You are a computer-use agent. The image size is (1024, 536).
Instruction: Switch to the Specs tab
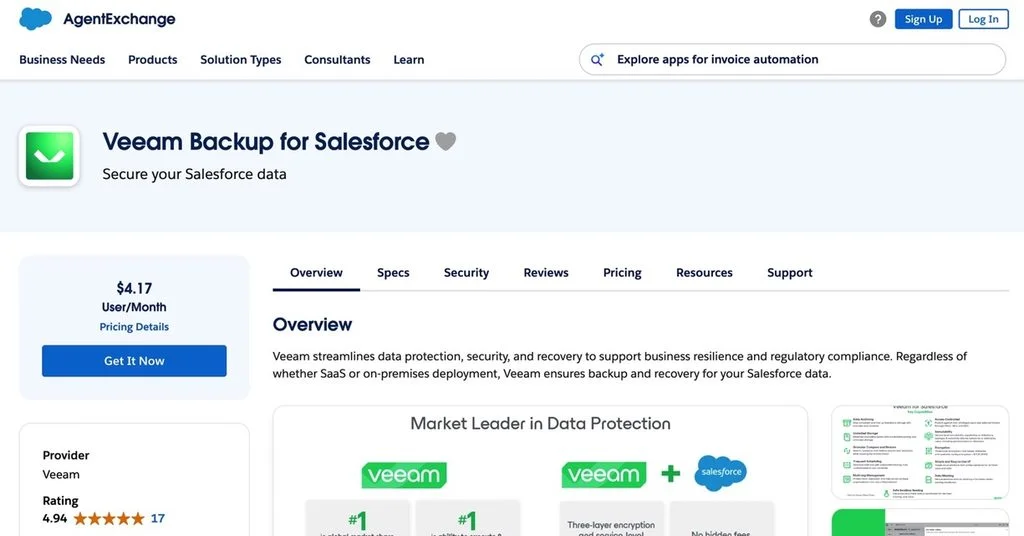(x=393, y=273)
